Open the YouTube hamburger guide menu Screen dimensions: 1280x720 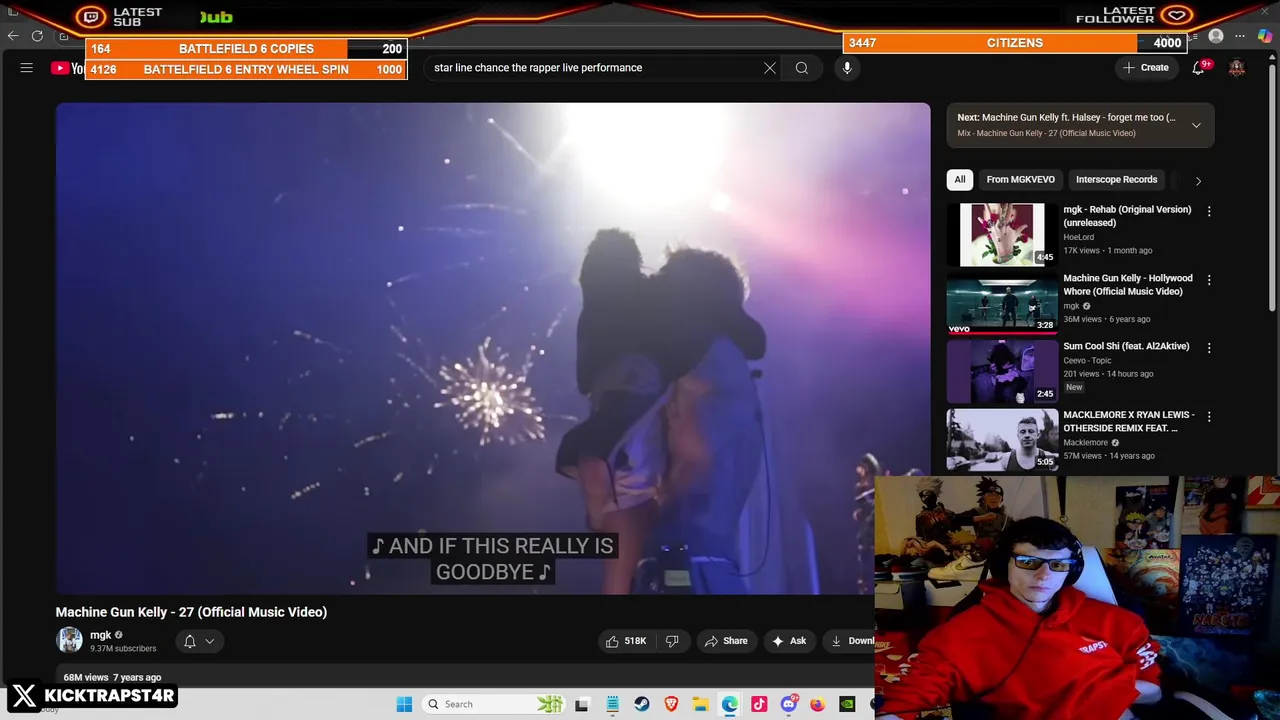(x=27, y=68)
